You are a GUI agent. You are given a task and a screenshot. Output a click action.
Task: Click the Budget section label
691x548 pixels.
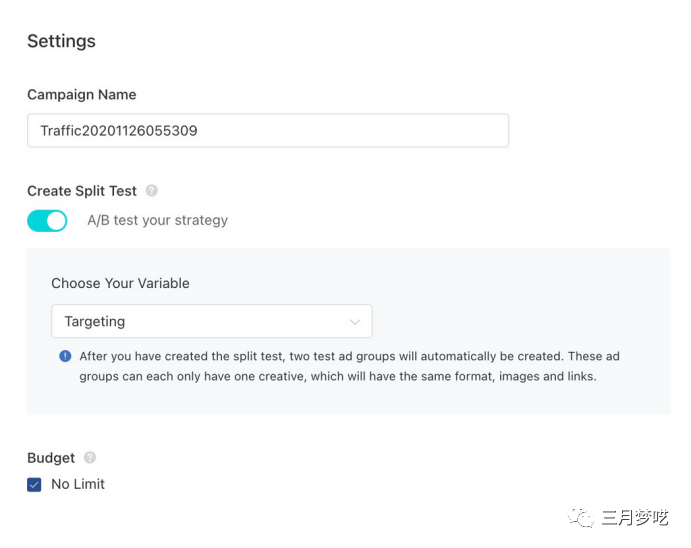[51, 458]
